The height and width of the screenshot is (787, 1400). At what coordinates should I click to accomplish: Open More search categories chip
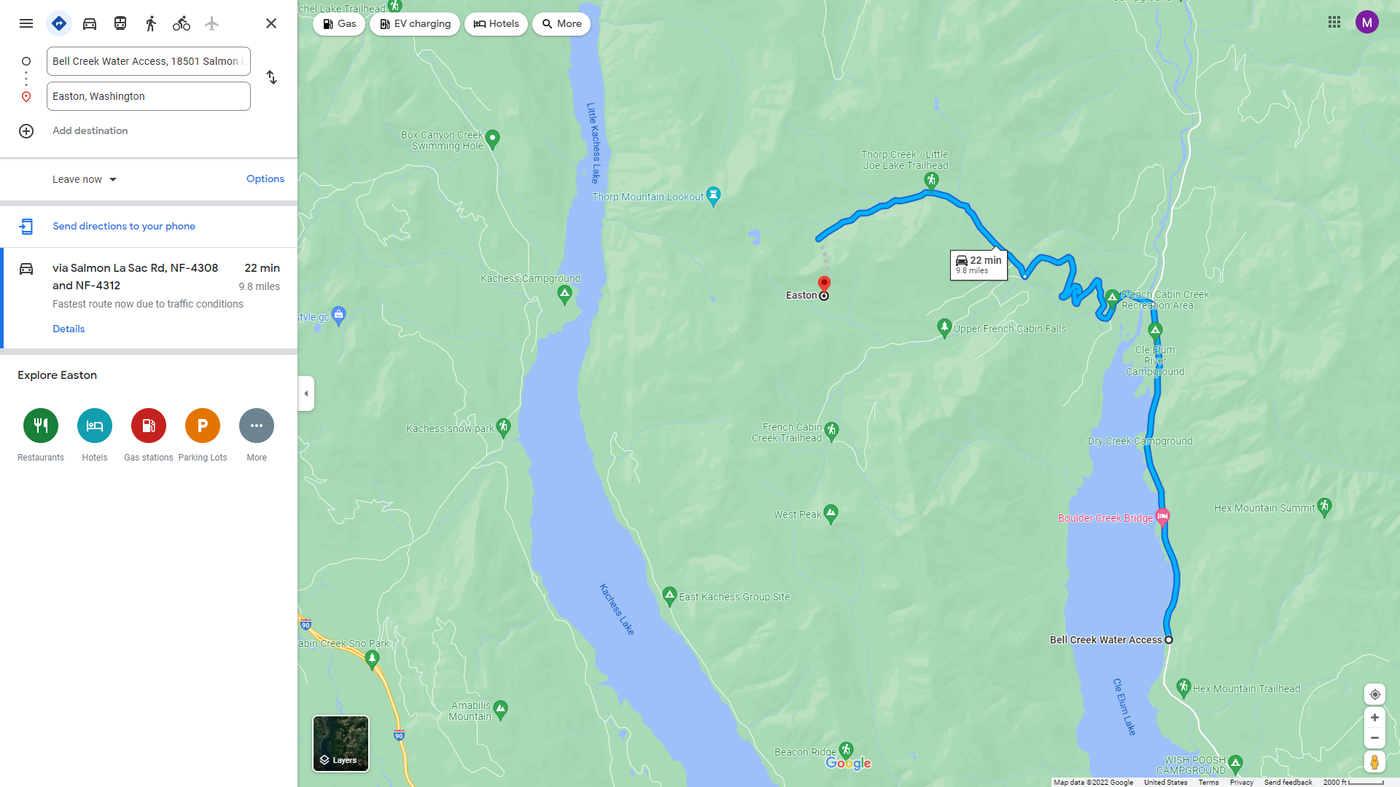(562, 24)
